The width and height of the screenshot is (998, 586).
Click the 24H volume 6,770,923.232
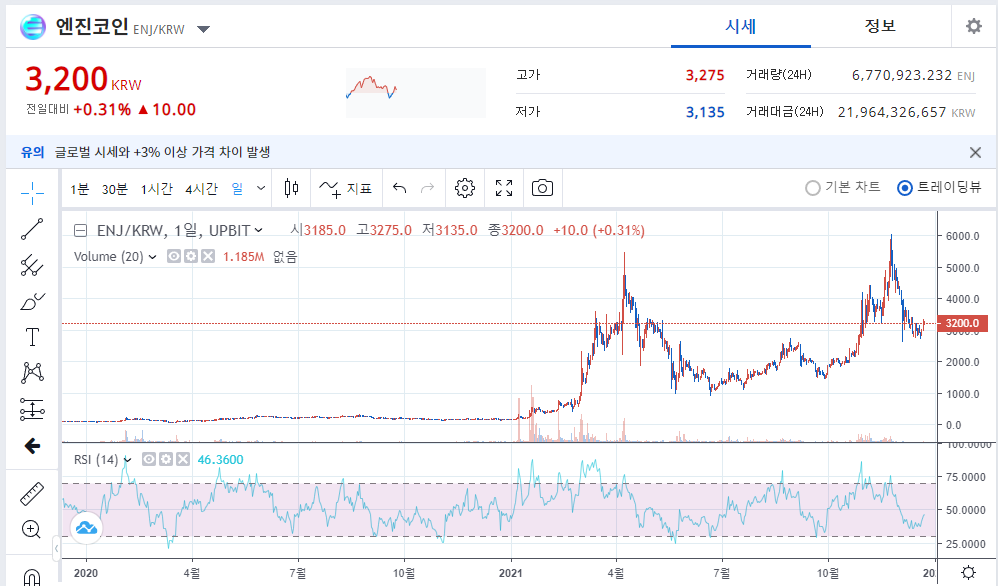coord(902,75)
